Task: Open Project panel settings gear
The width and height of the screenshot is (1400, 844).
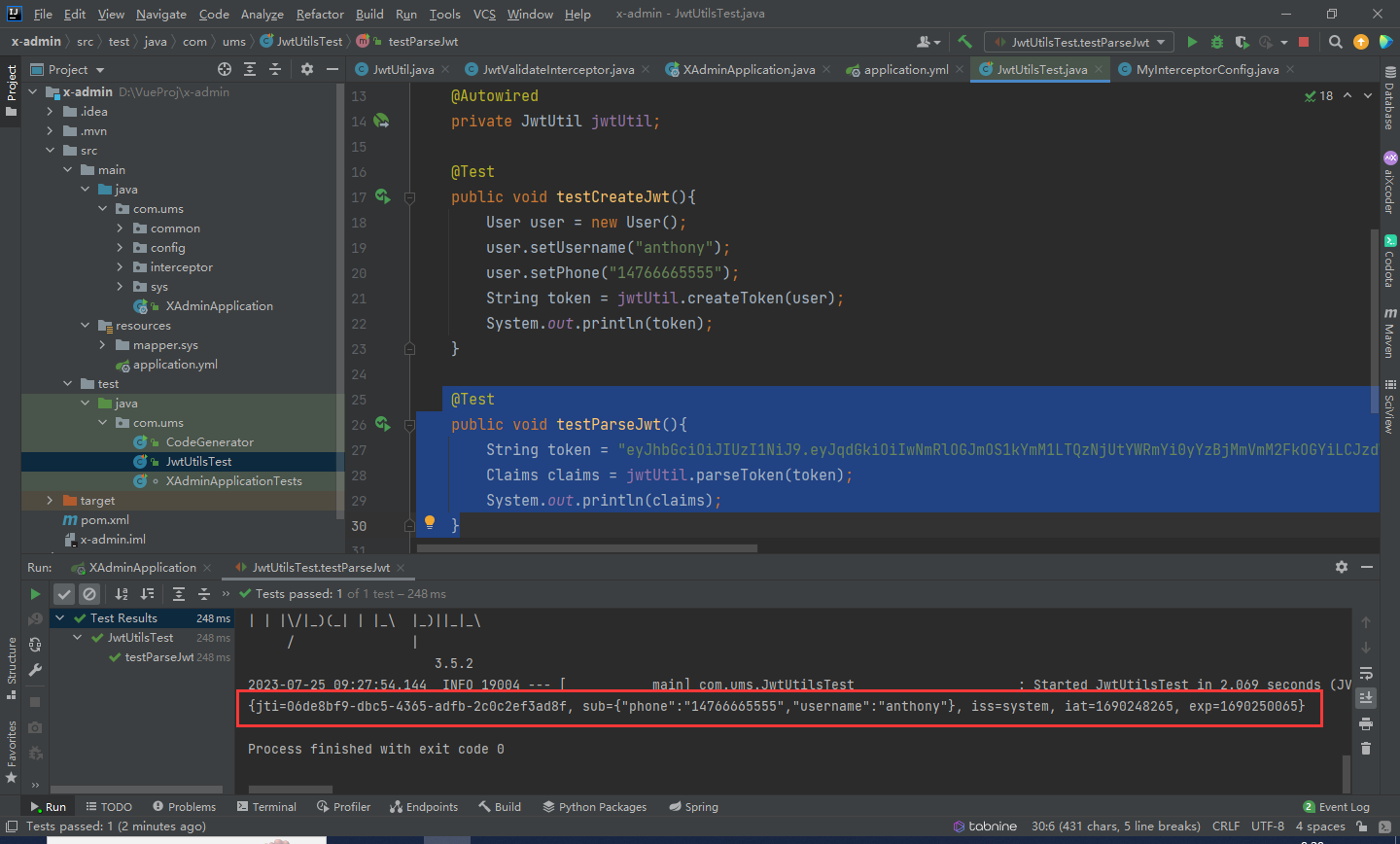Action: click(x=307, y=69)
